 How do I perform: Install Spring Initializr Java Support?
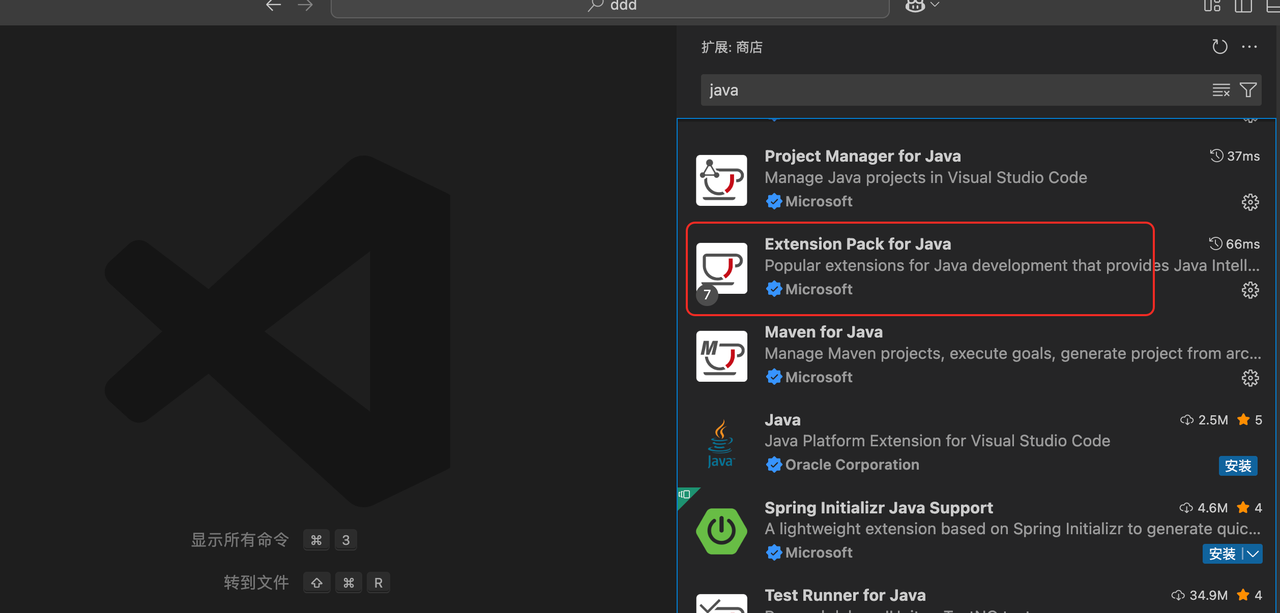coord(1222,554)
